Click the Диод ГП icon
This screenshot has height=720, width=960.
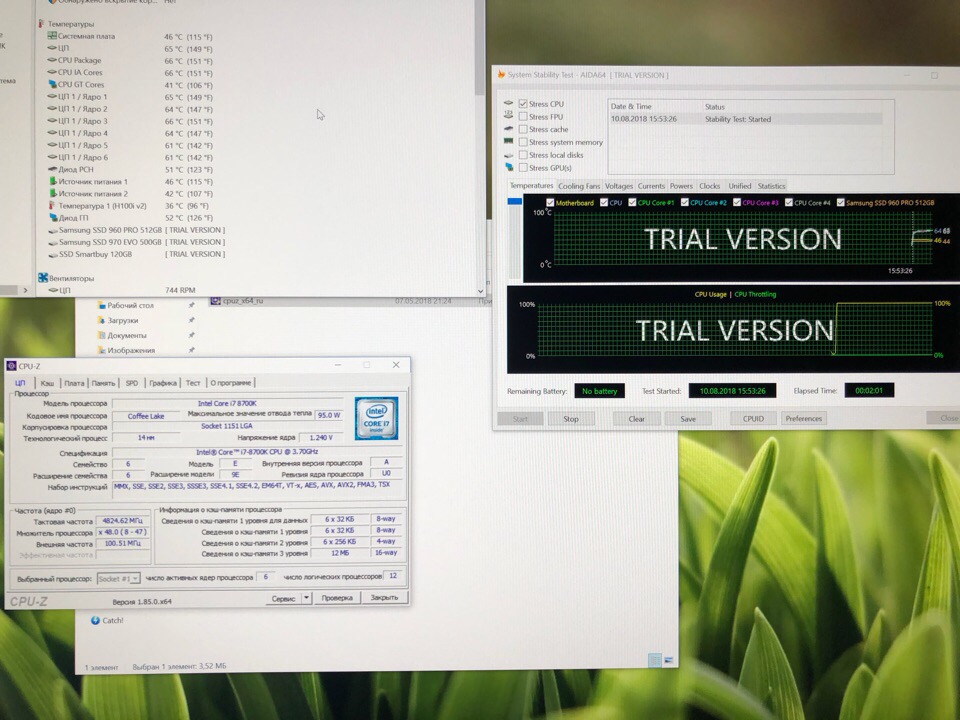pos(53,218)
